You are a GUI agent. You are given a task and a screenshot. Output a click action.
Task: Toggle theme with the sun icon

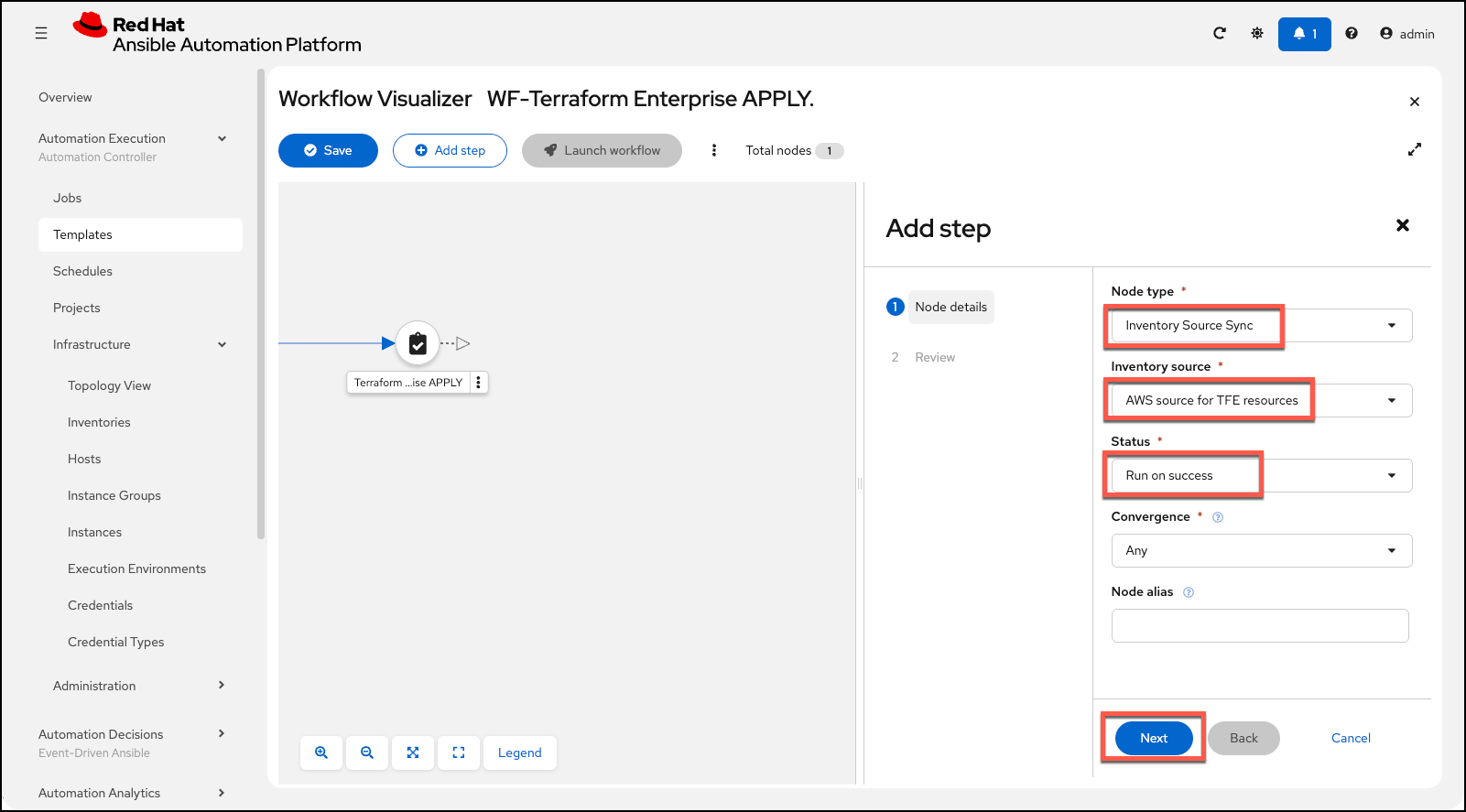click(1257, 33)
